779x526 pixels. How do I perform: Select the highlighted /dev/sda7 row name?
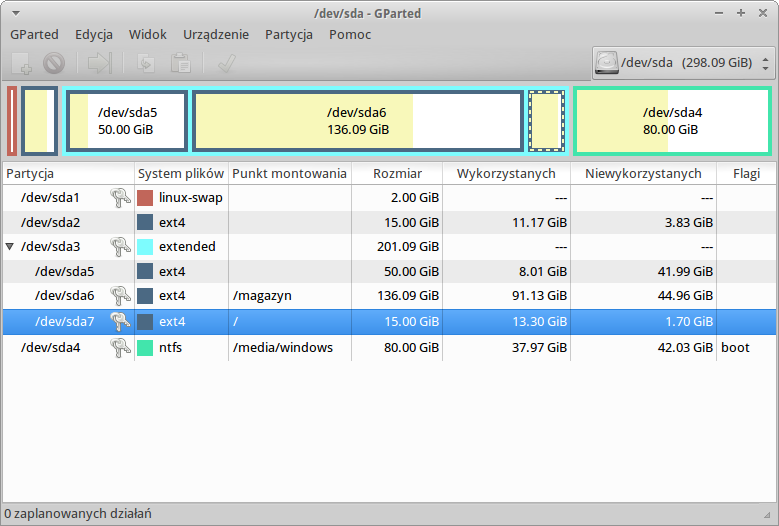[64, 321]
